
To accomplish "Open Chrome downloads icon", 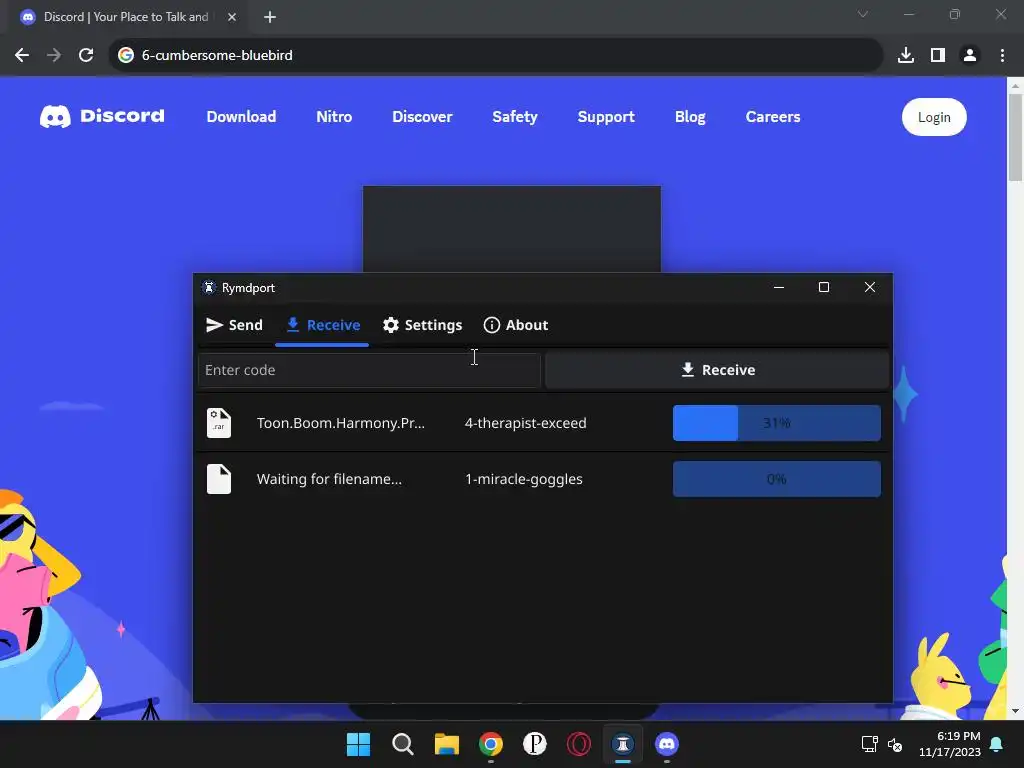I will click(x=906, y=55).
